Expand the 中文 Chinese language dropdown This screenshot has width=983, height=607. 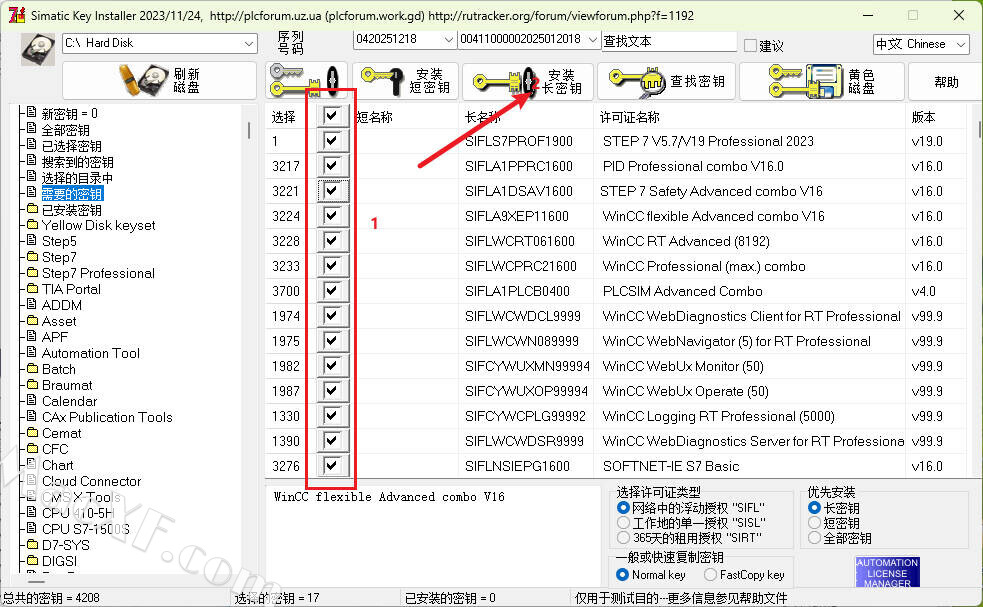[960, 44]
